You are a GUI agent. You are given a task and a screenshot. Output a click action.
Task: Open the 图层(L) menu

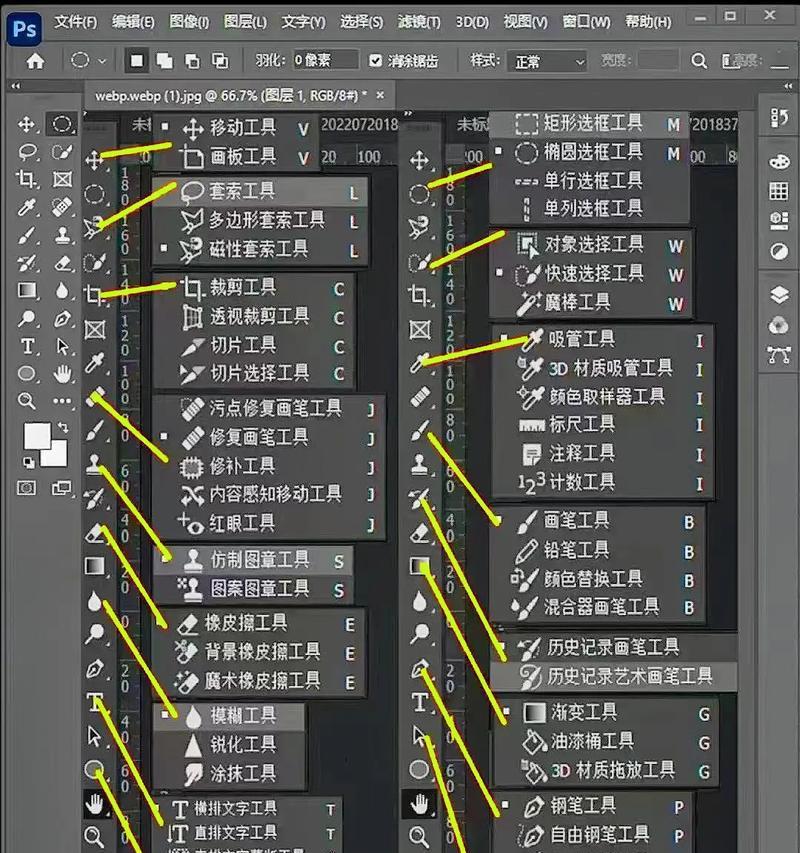[245, 22]
